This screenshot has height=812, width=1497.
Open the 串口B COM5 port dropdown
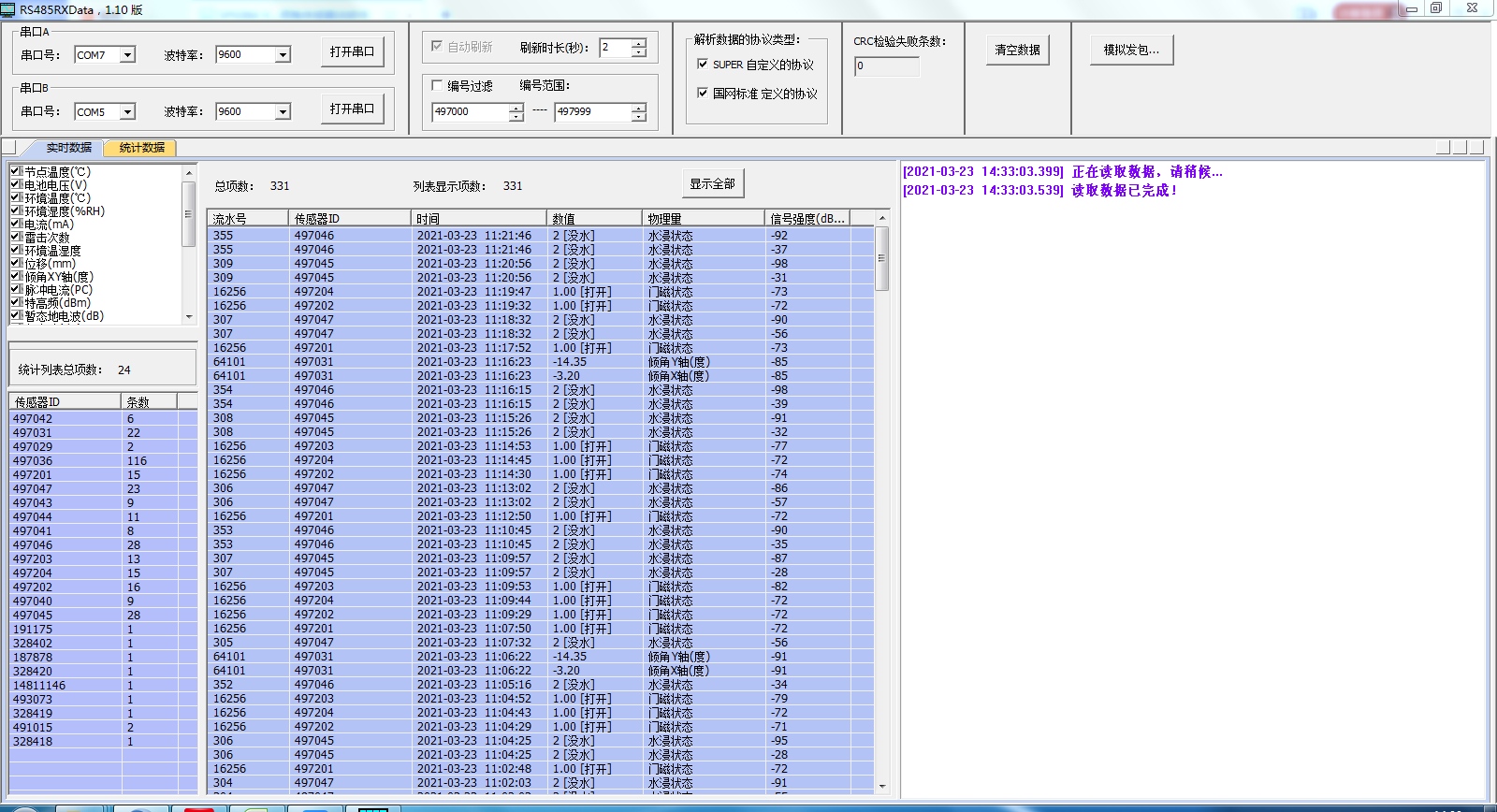128,112
